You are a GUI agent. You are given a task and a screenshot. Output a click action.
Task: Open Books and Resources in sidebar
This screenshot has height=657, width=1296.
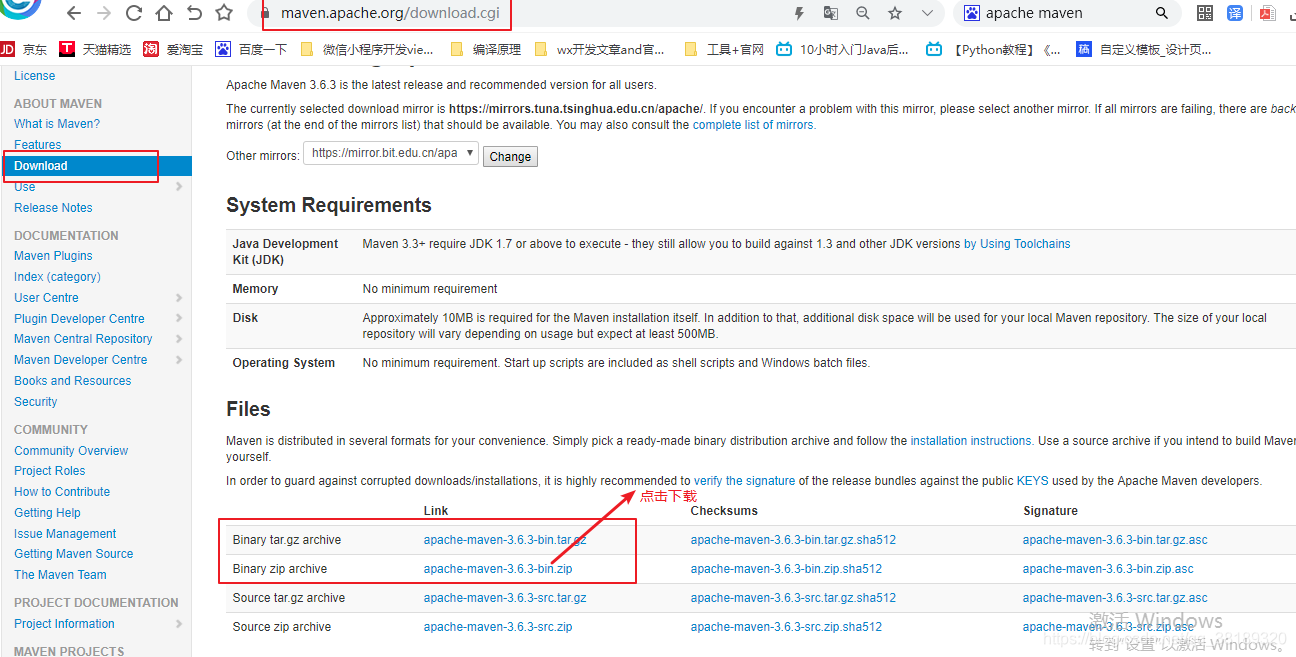pyautogui.click(x=72, y=381)
